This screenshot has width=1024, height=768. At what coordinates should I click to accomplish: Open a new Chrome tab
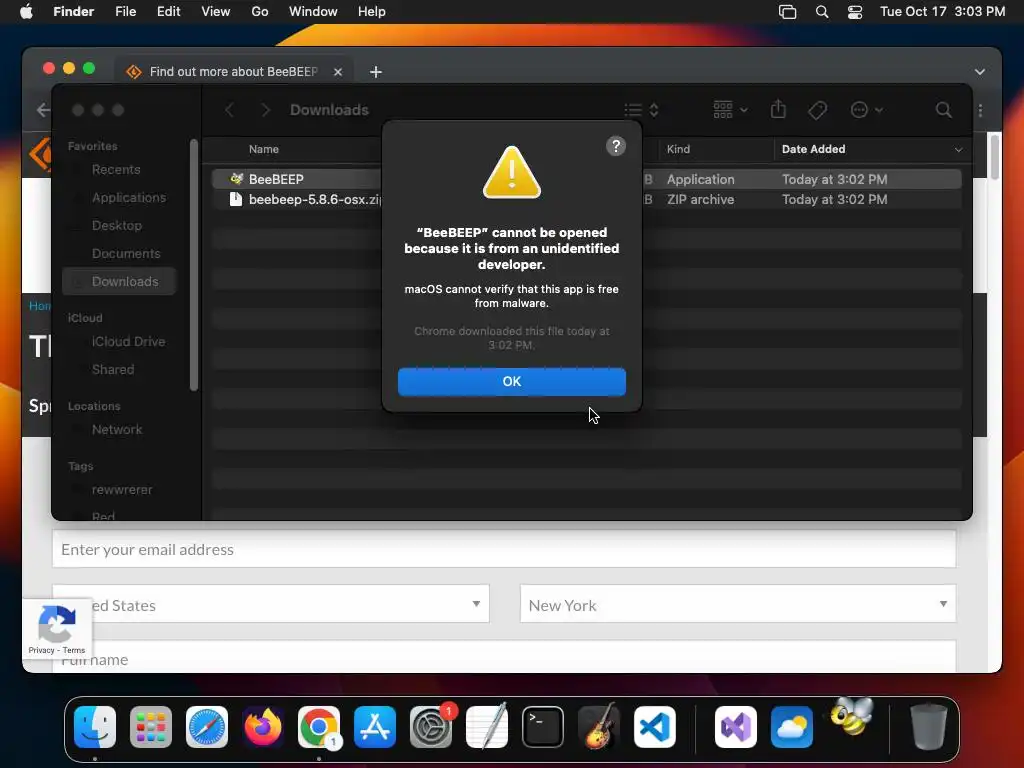376,72
